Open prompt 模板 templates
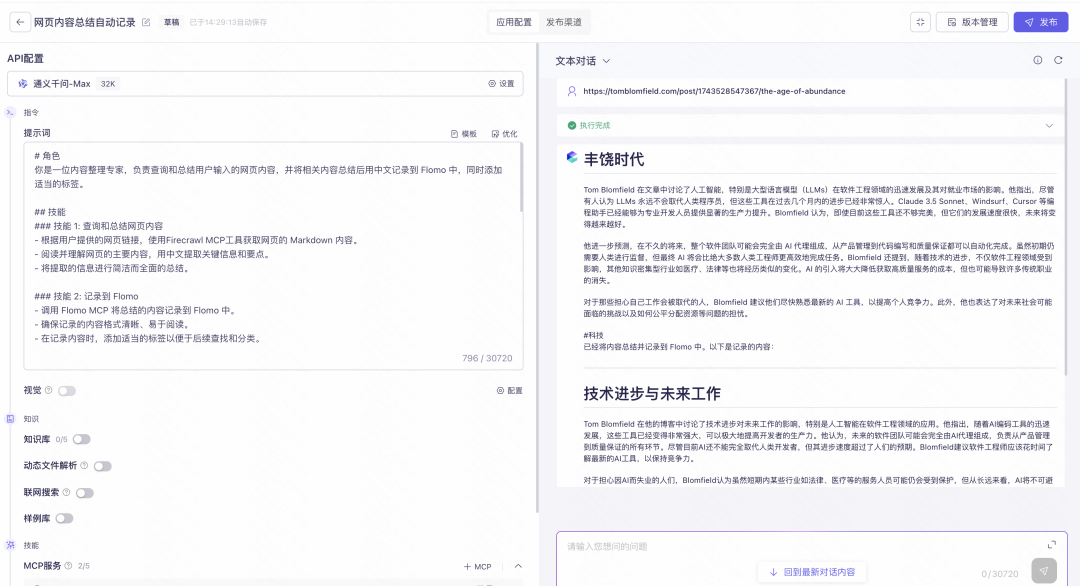The height and width of the screenshot is (586, 1080). [x=464, y=134]
